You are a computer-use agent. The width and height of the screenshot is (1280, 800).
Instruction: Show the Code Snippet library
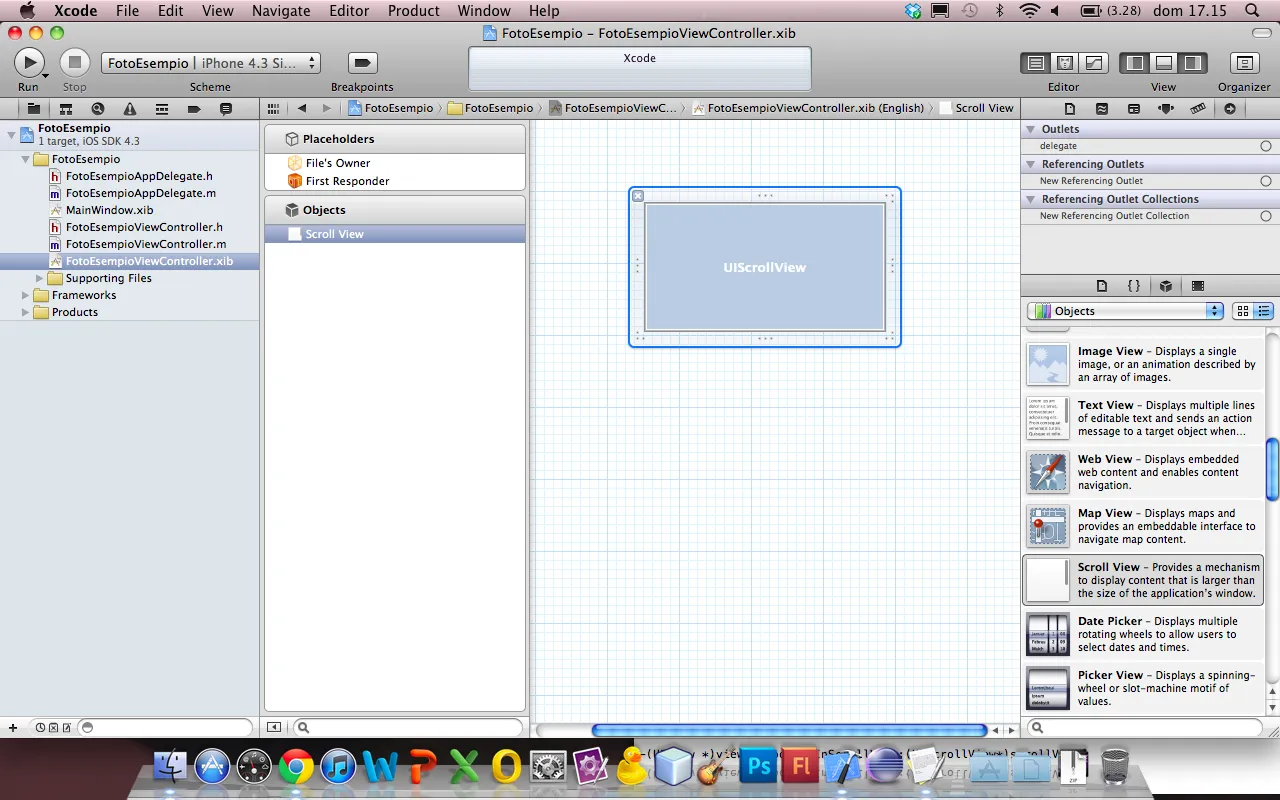1133,286
